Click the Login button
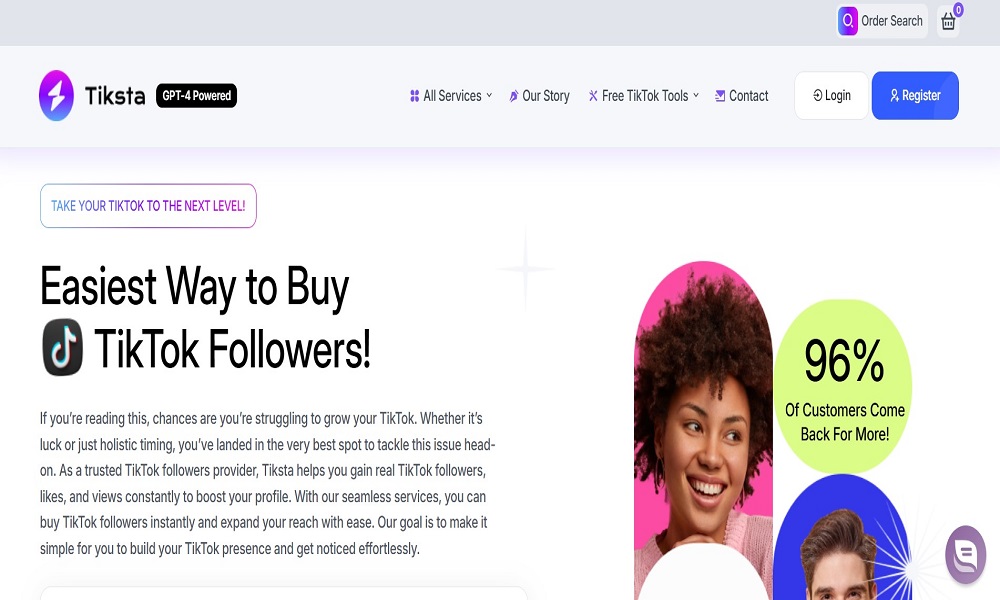The height and width of the screenshot is (600, 1000). [831, 96]
